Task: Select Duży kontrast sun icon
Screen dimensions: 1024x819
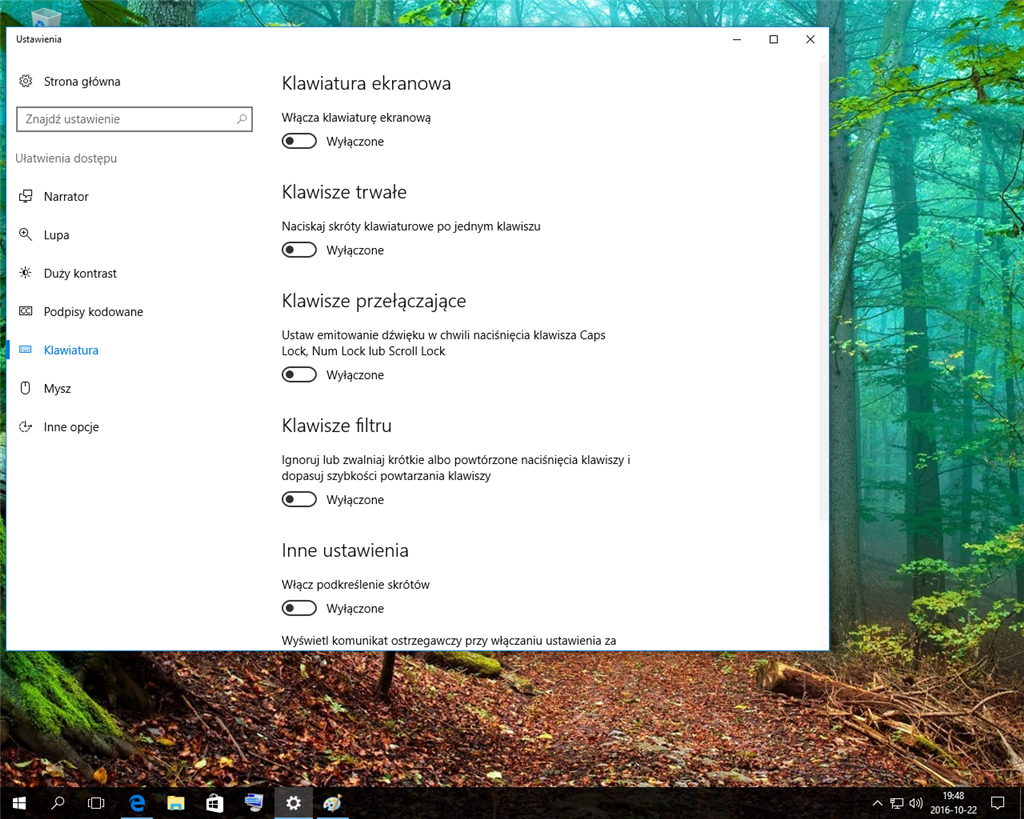Action: [25, 273]
